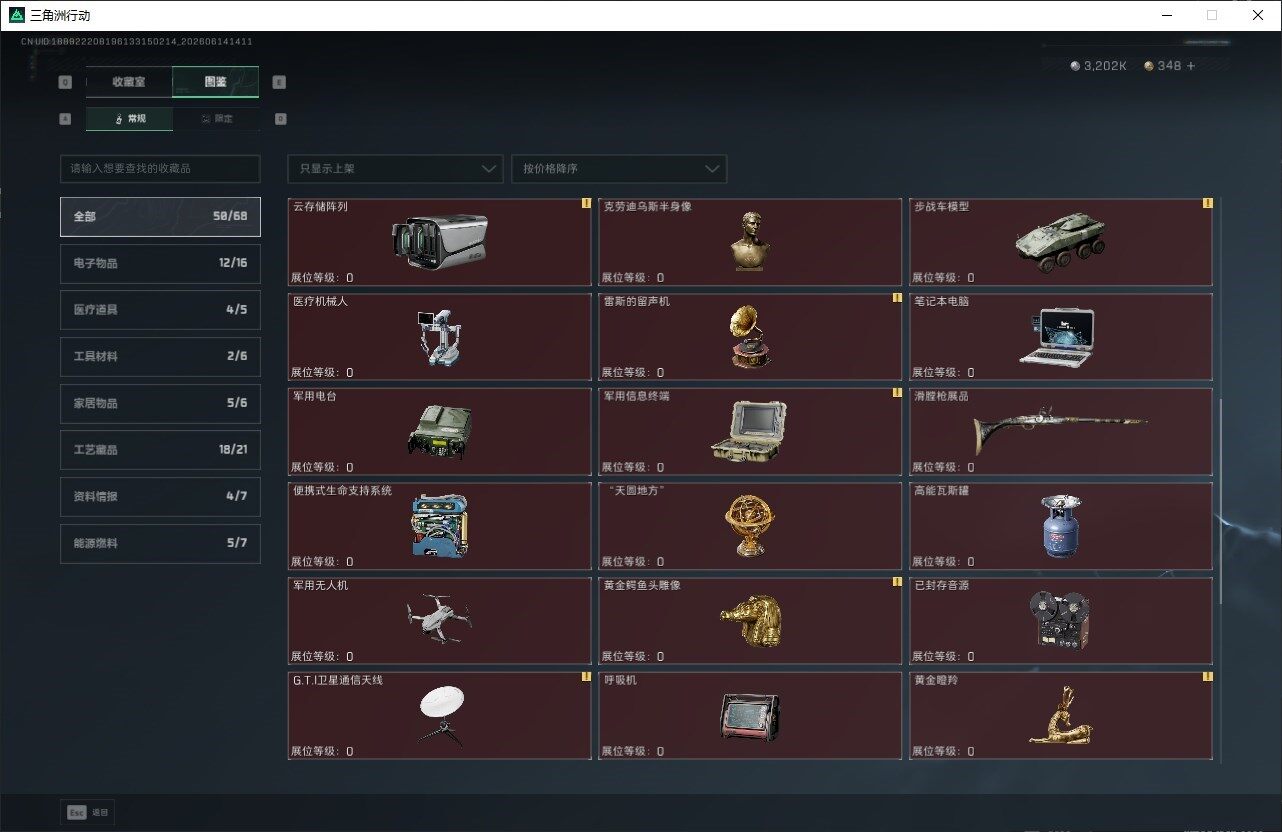
Task: Open the 军用信息终端 rugged terminal item
Action: click(x=750, y=431)
